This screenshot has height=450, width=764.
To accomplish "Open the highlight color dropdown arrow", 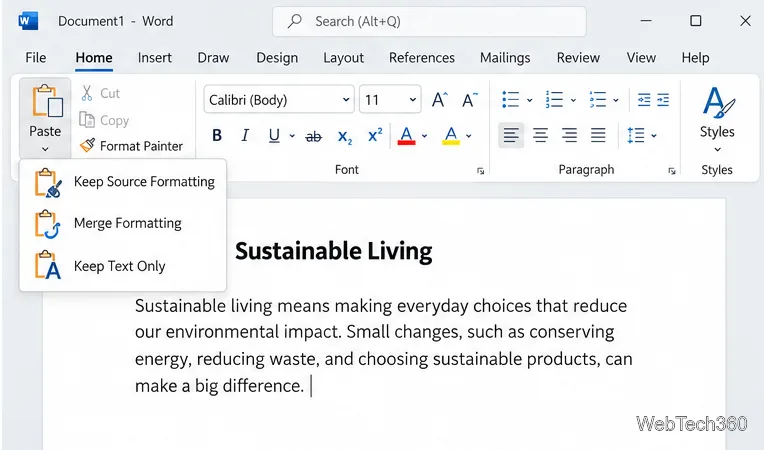I will tap(469, 136).
